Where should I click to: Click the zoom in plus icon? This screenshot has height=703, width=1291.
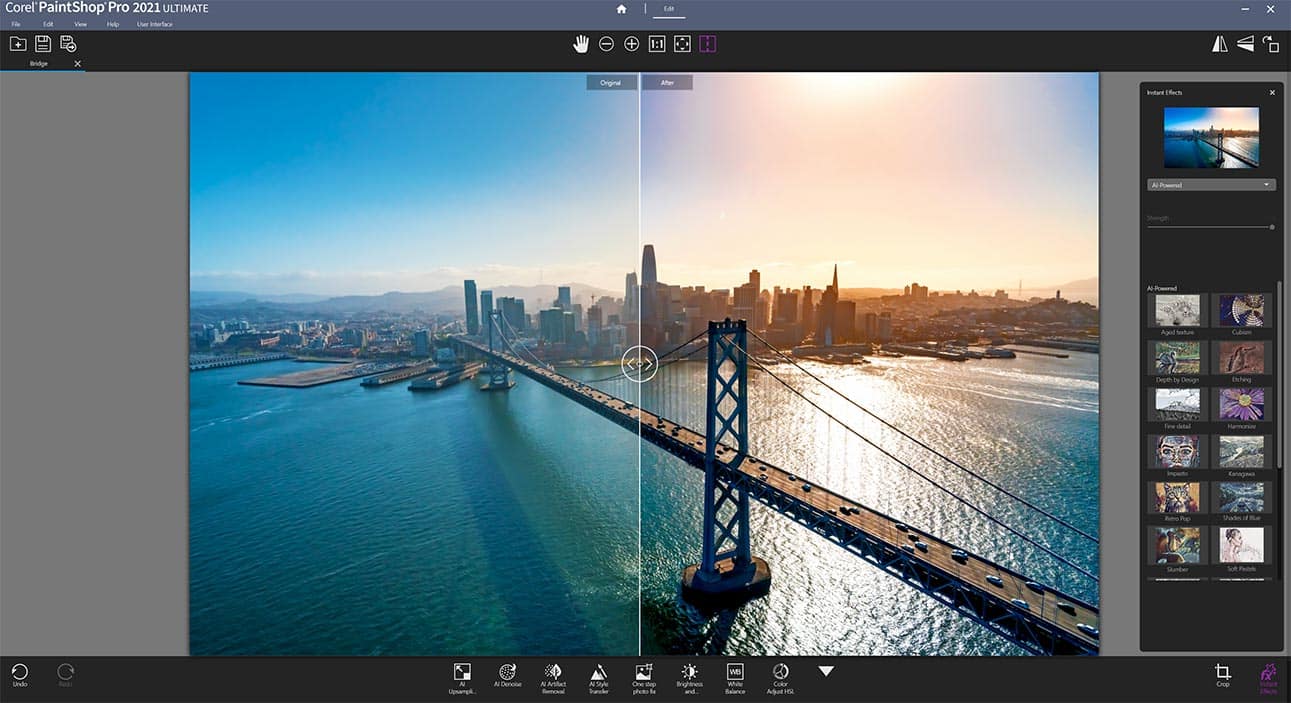click(x=632, y=44)
